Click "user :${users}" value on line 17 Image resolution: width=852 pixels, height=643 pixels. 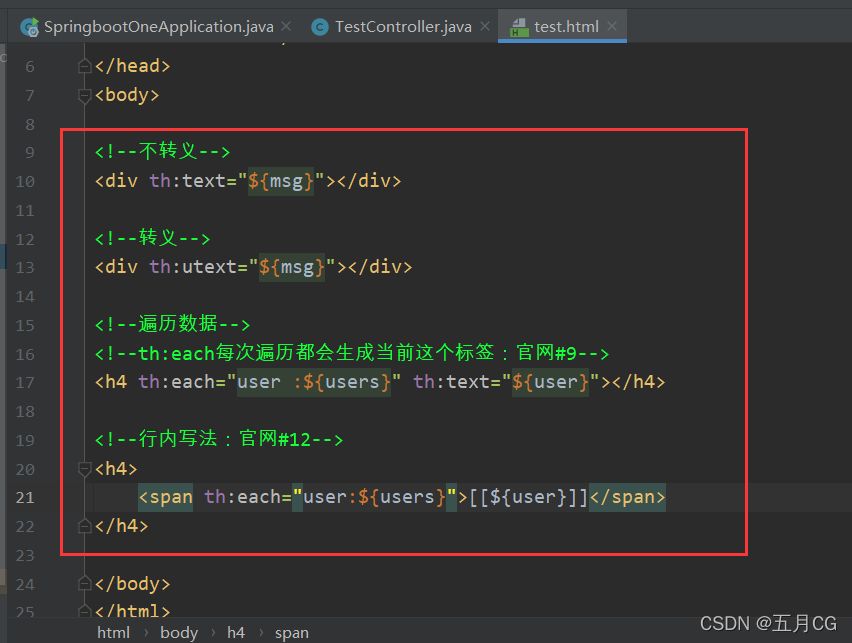(314, 382)
